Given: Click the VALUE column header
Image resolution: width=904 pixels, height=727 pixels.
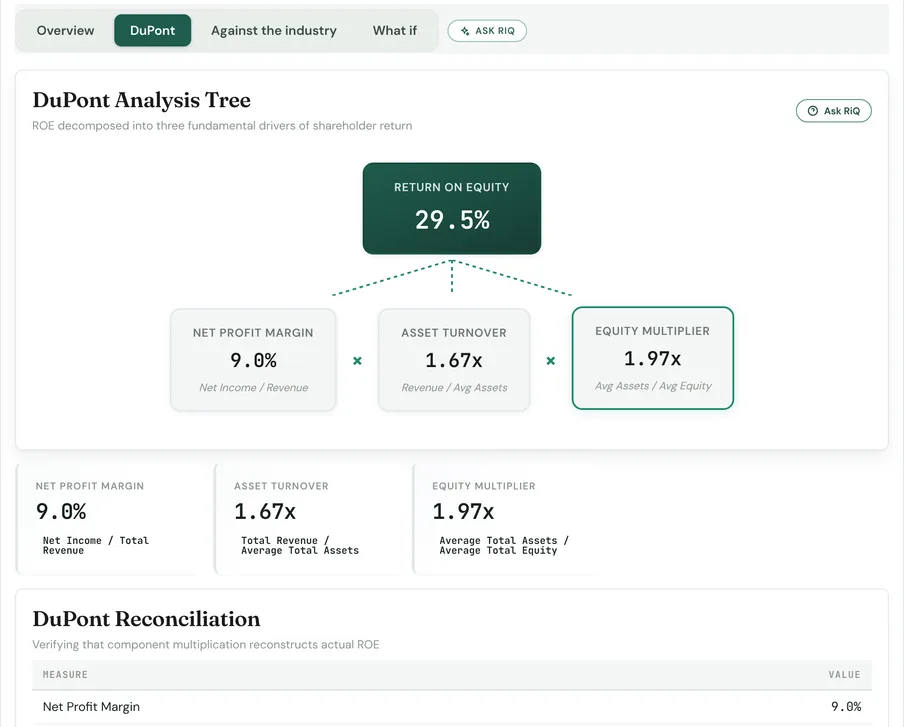Looking at the screenshot, I should tap(845, 675).
